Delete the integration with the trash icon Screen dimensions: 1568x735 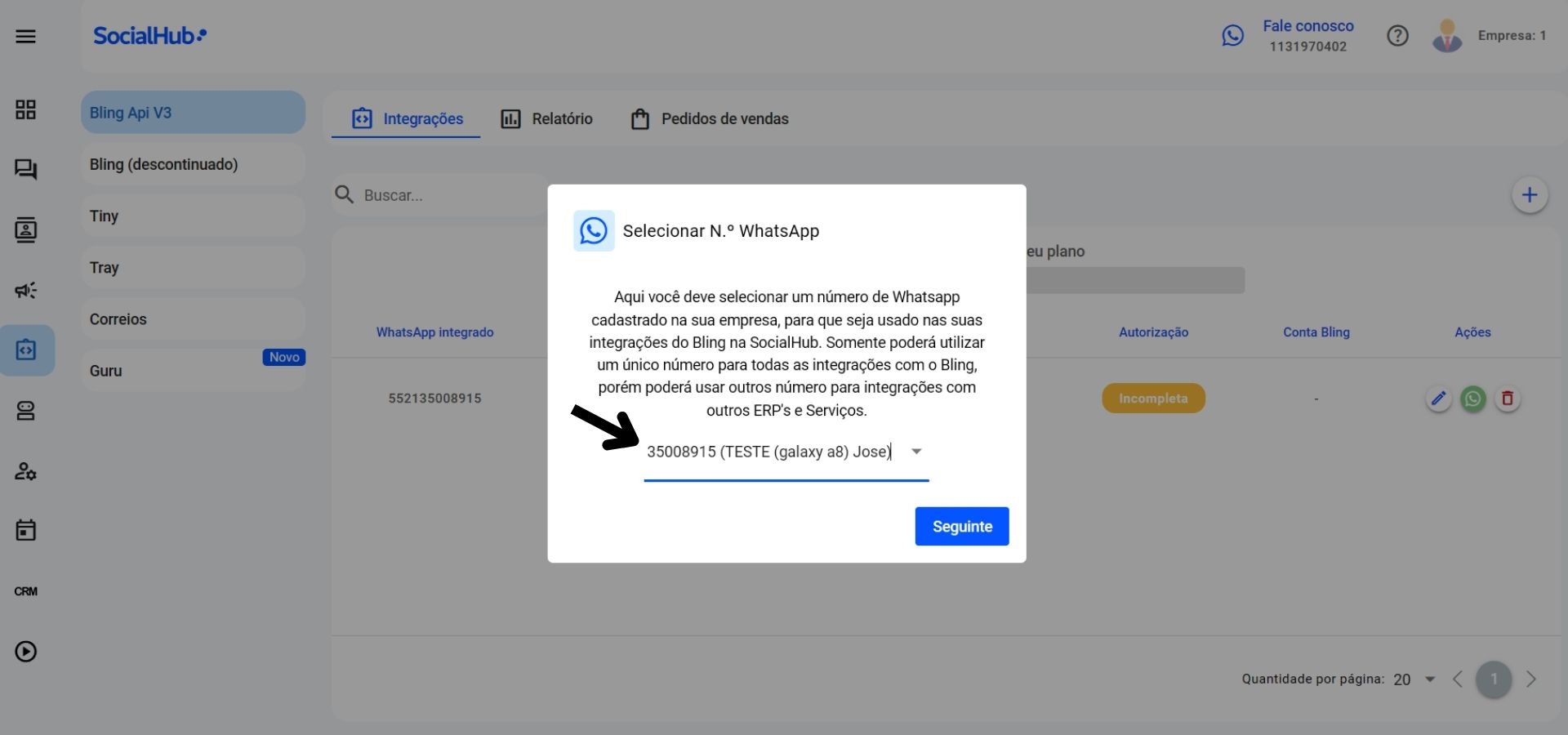1508,399
